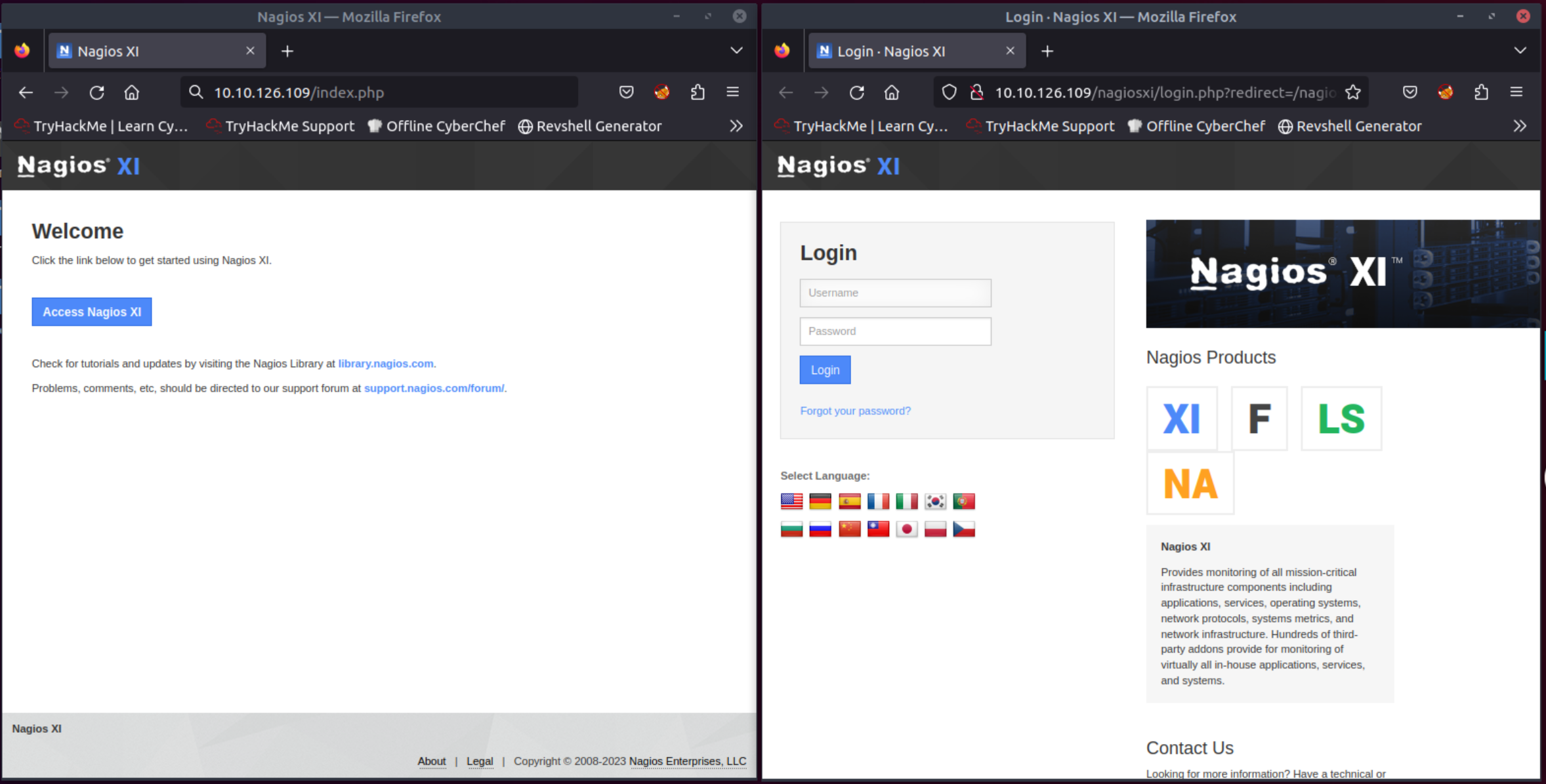1546x784 pixels.
Task: Open the Nagios XI product tile
Action: [1182, 419]
